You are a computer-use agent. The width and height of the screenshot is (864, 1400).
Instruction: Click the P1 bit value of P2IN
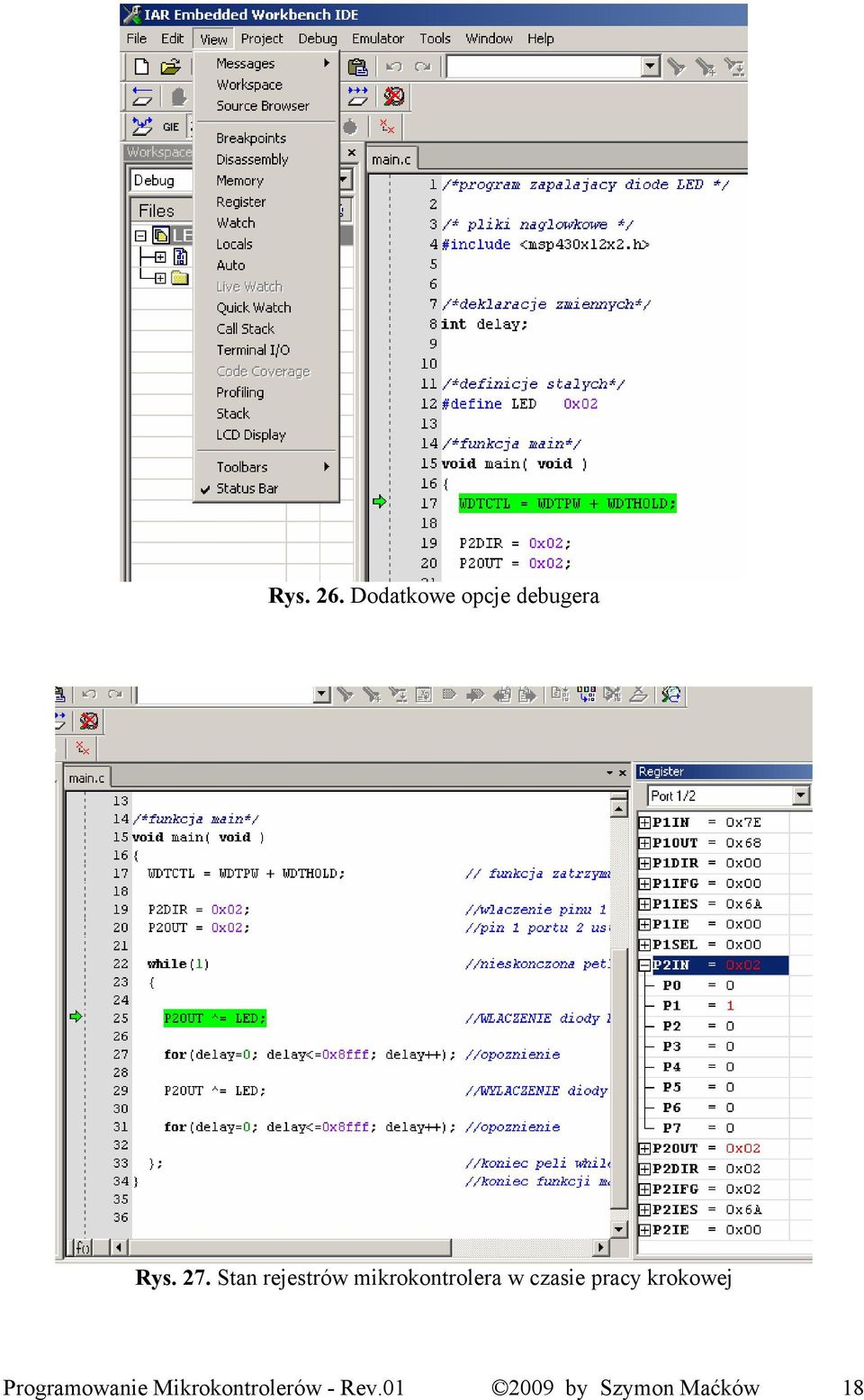coord(730,1006)
